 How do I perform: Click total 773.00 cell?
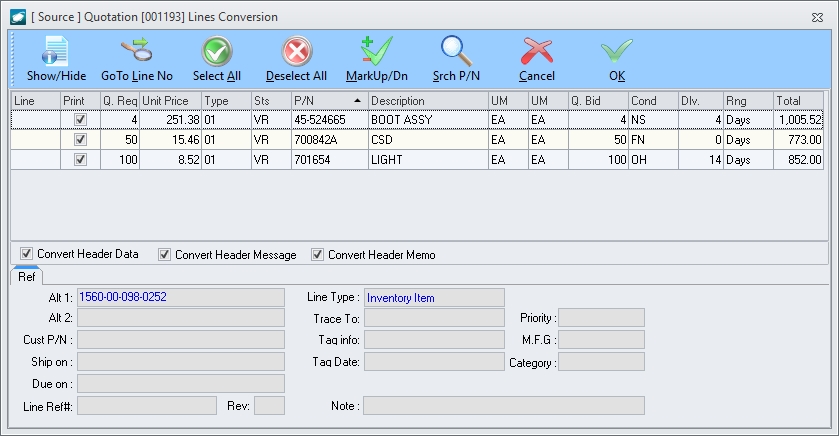(x=798, y=140)
